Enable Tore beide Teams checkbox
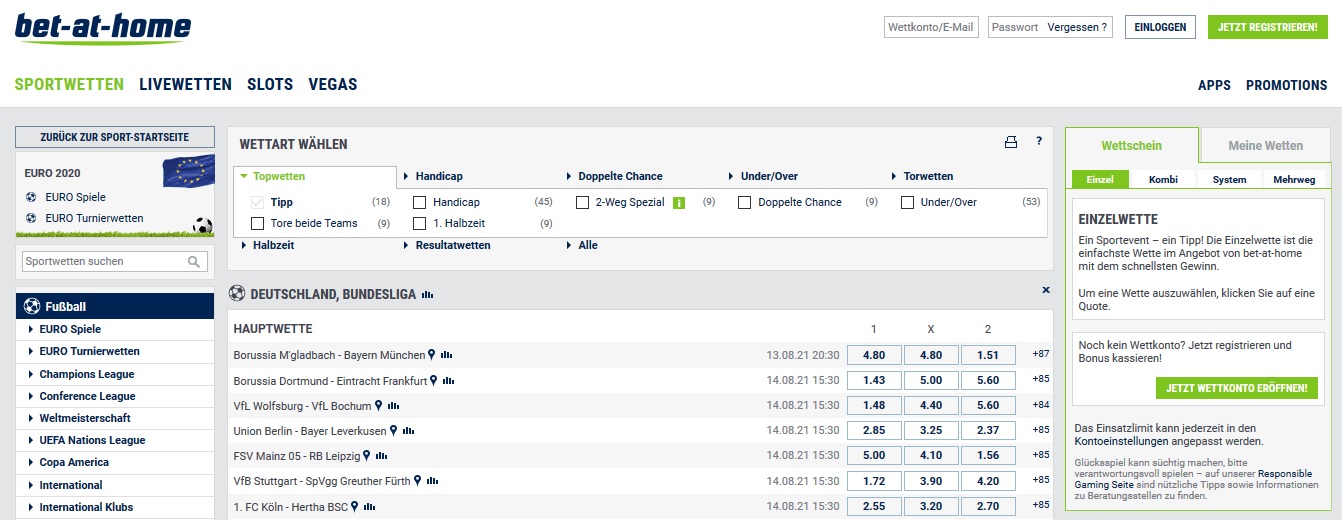This screenshot has height=520, width=1342. (258, 224)
